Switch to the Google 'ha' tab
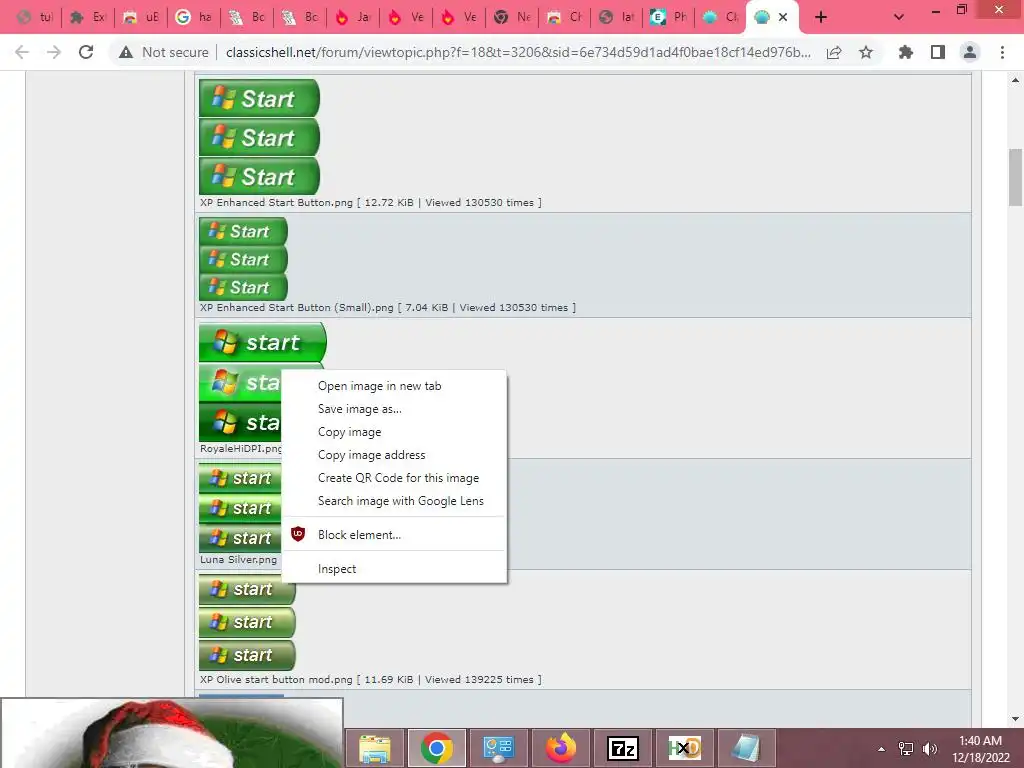This screenshot has width=1024, height=768. [194, 18]
